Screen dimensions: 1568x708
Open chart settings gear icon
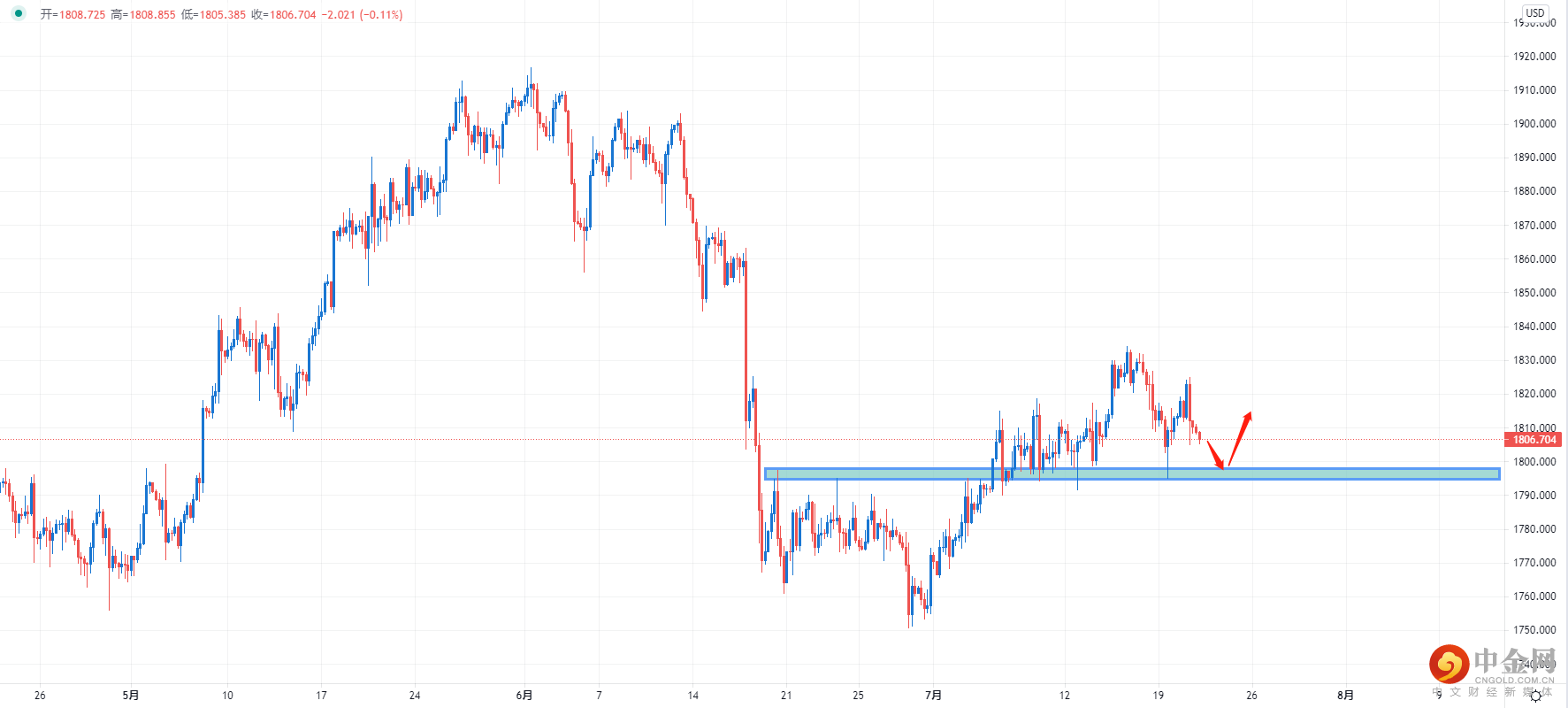pyautogui.click(x=1536, y=696)
